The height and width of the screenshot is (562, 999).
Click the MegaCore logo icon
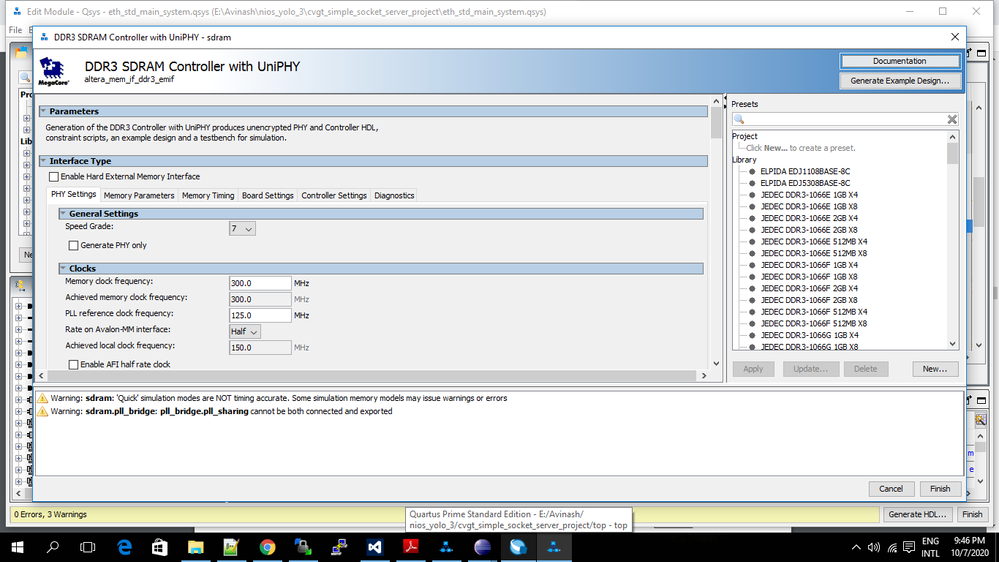53,71
